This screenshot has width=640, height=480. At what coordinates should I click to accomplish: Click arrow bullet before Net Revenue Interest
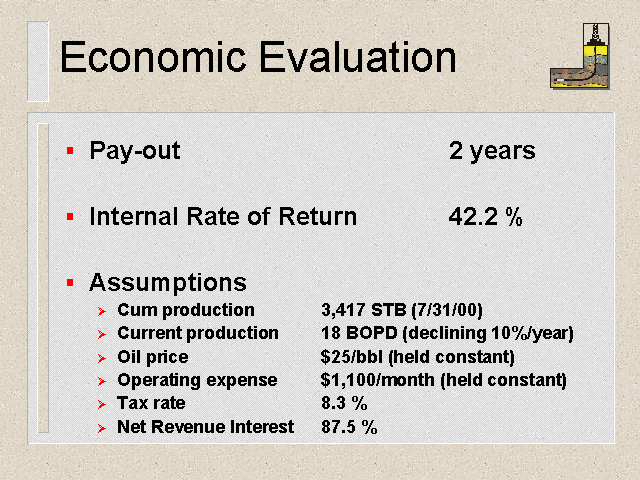click(102, 428)
